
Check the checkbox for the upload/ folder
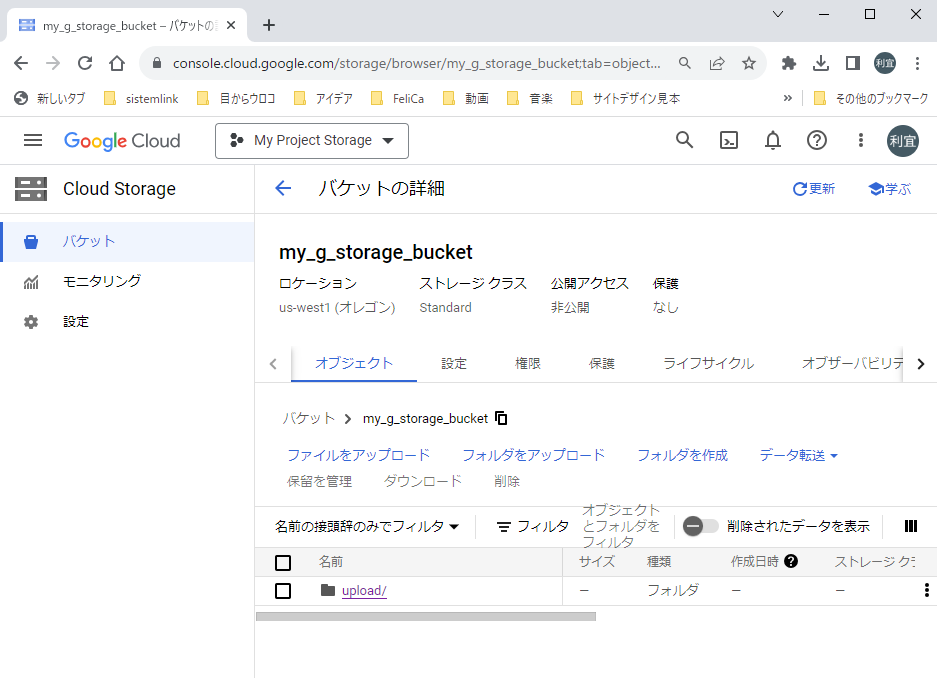[283, 590]
